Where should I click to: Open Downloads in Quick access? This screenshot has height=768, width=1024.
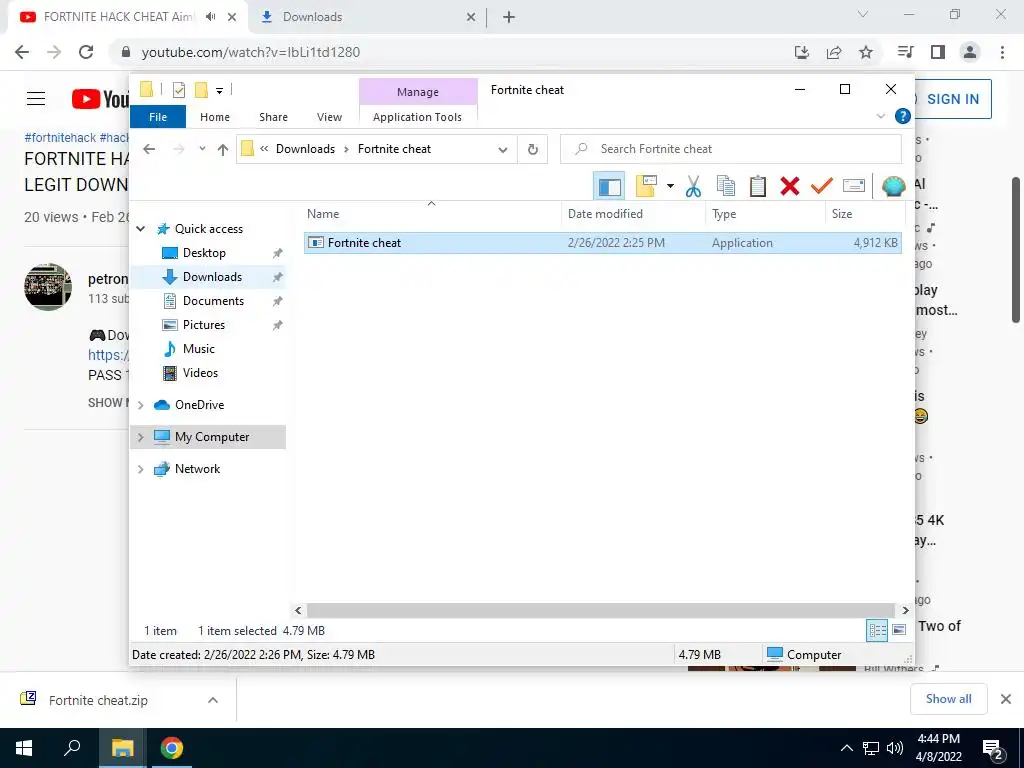[212, 277]
